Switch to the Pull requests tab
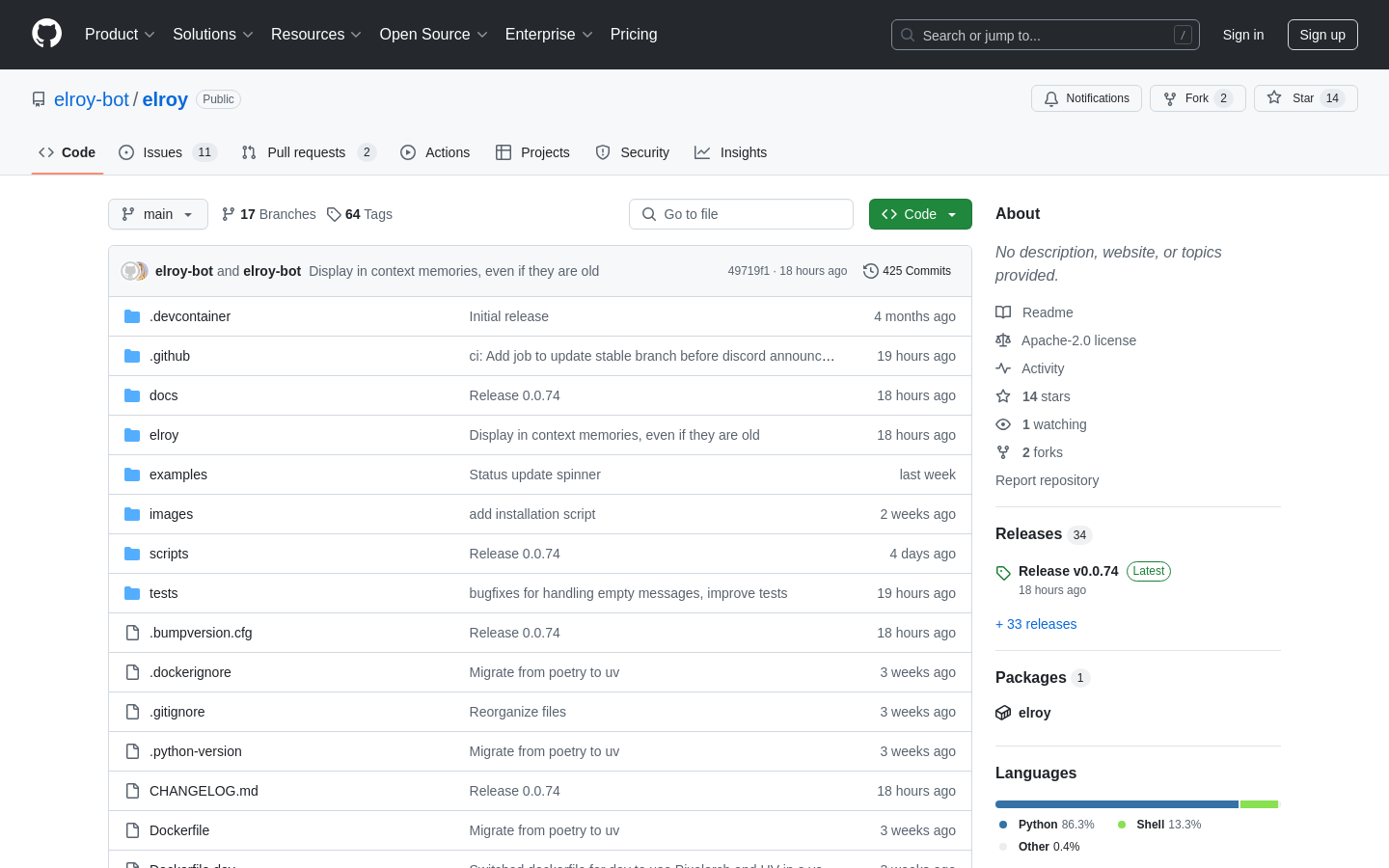The height and width of the screenshot is (868, 1389). pos(308,152)
